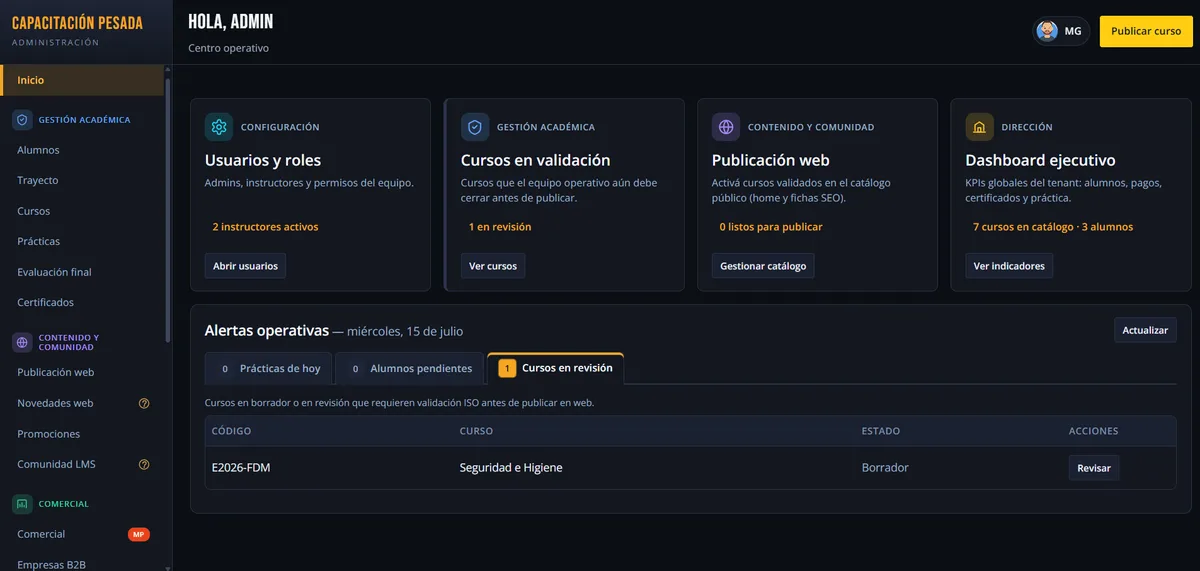Screen dimensions: 1200x571
Task: Click the '2 instructores activos' text
Action: pyautogui.click(x=265, y=227)
